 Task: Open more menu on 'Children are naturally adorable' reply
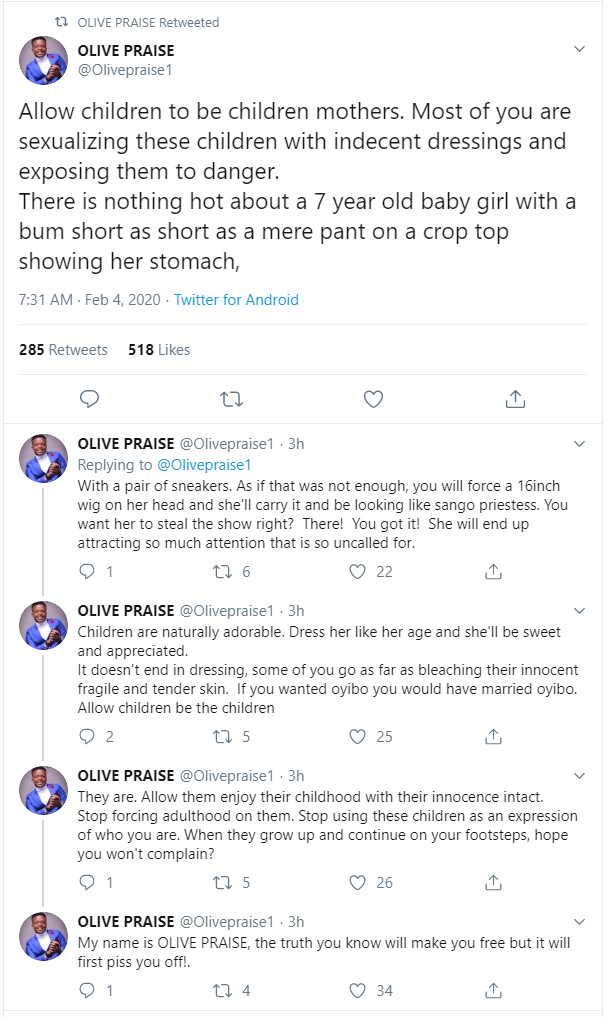coord(579,609)
